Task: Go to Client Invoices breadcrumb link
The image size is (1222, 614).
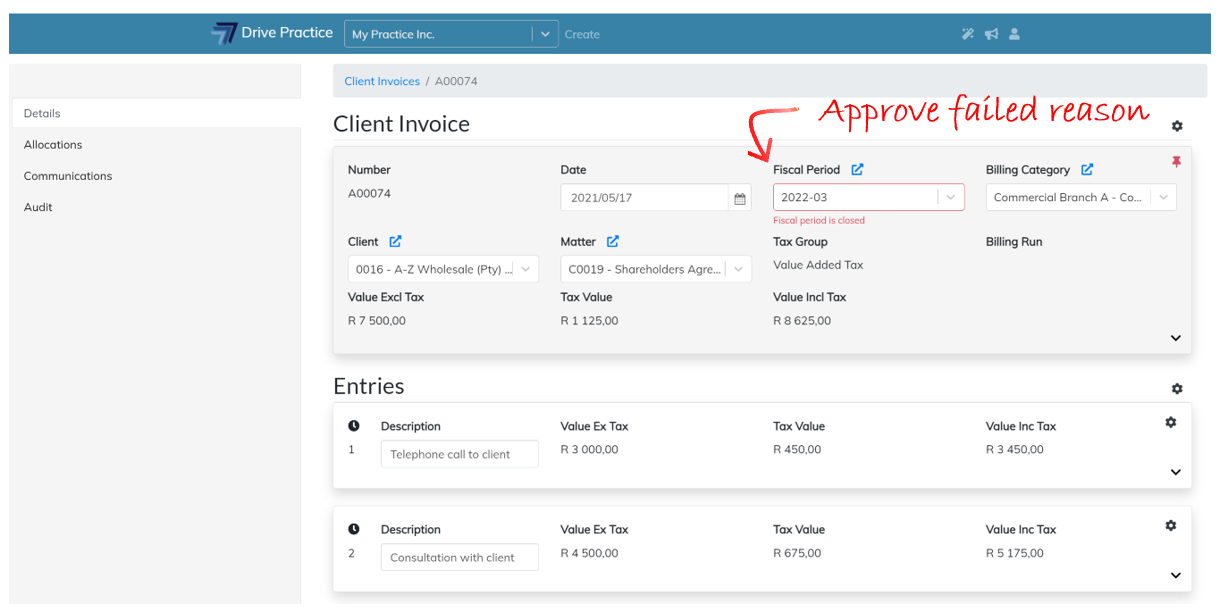Action: 382,81
